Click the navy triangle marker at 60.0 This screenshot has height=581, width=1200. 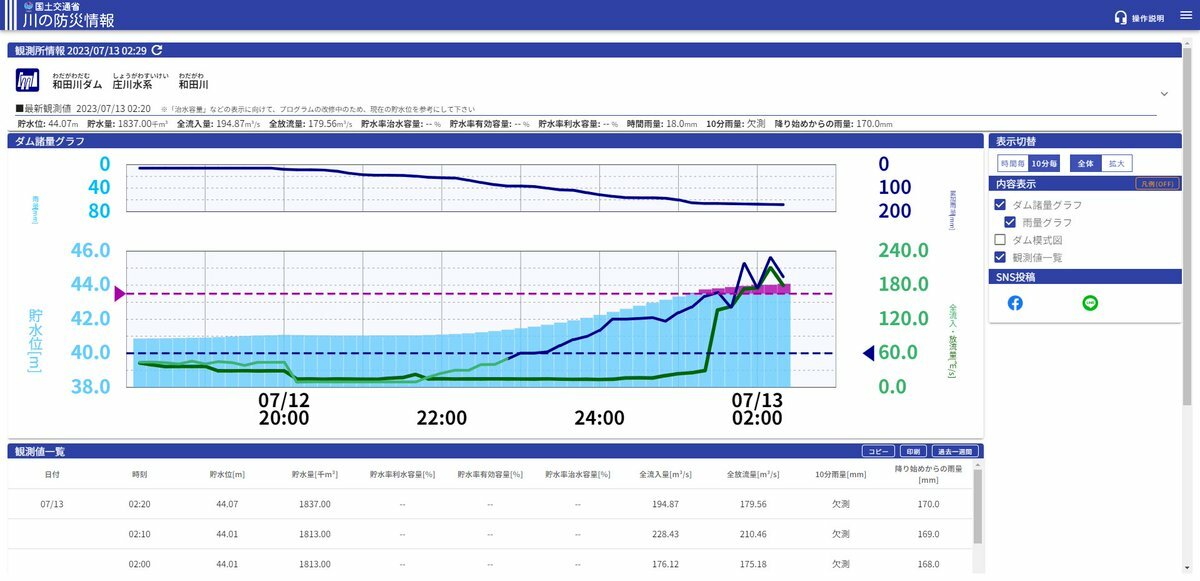pos(868,352)
